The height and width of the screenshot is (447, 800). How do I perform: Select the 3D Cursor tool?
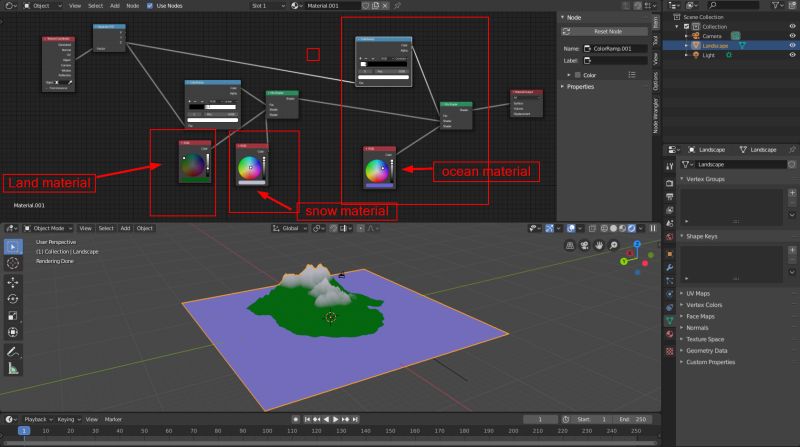pos(13,263)
